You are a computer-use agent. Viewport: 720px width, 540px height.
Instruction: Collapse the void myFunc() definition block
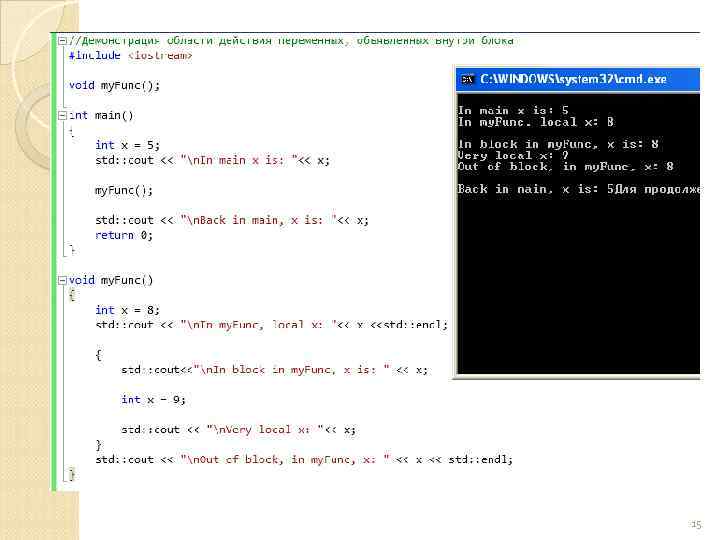point(62,280)
